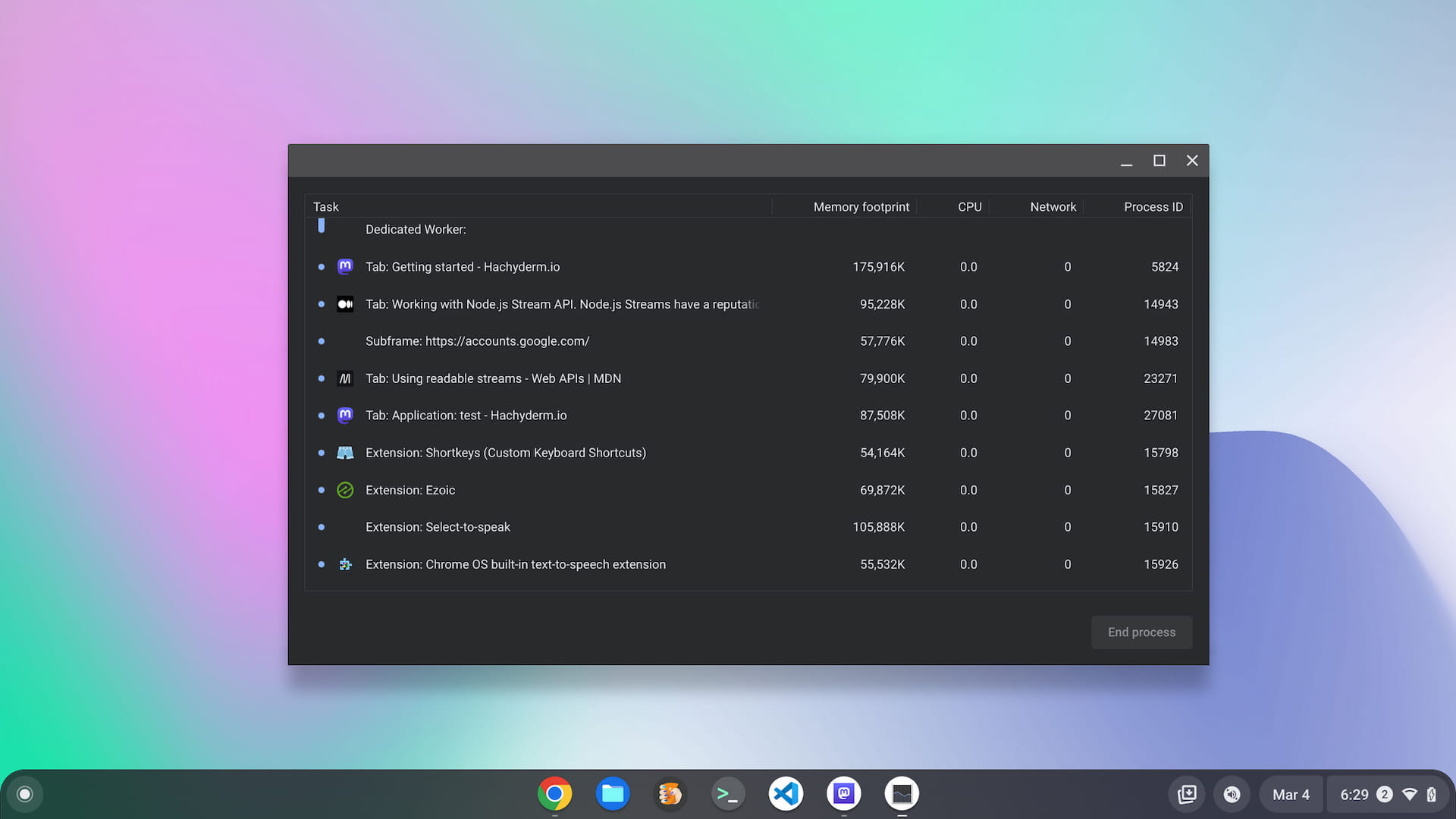
Task: Click Memory footprint column header to sort
Action: pyautogui.click(x=861, y=207)
